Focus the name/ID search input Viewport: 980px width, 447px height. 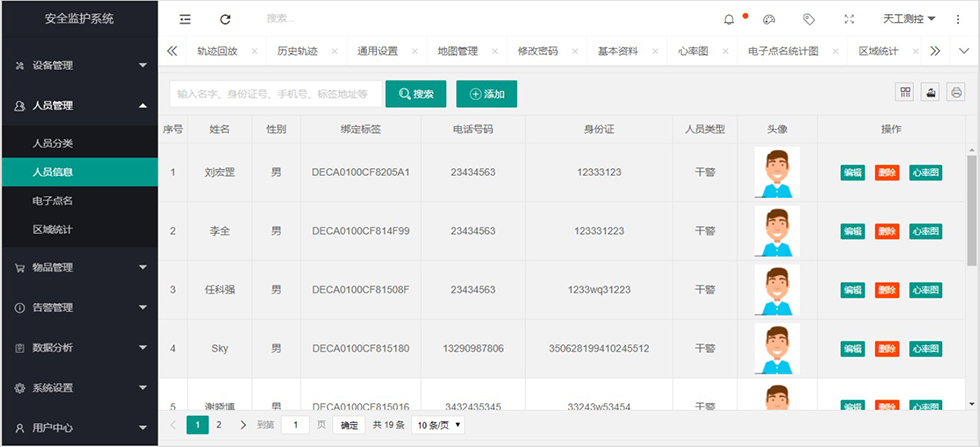click(x=276, y=94)
